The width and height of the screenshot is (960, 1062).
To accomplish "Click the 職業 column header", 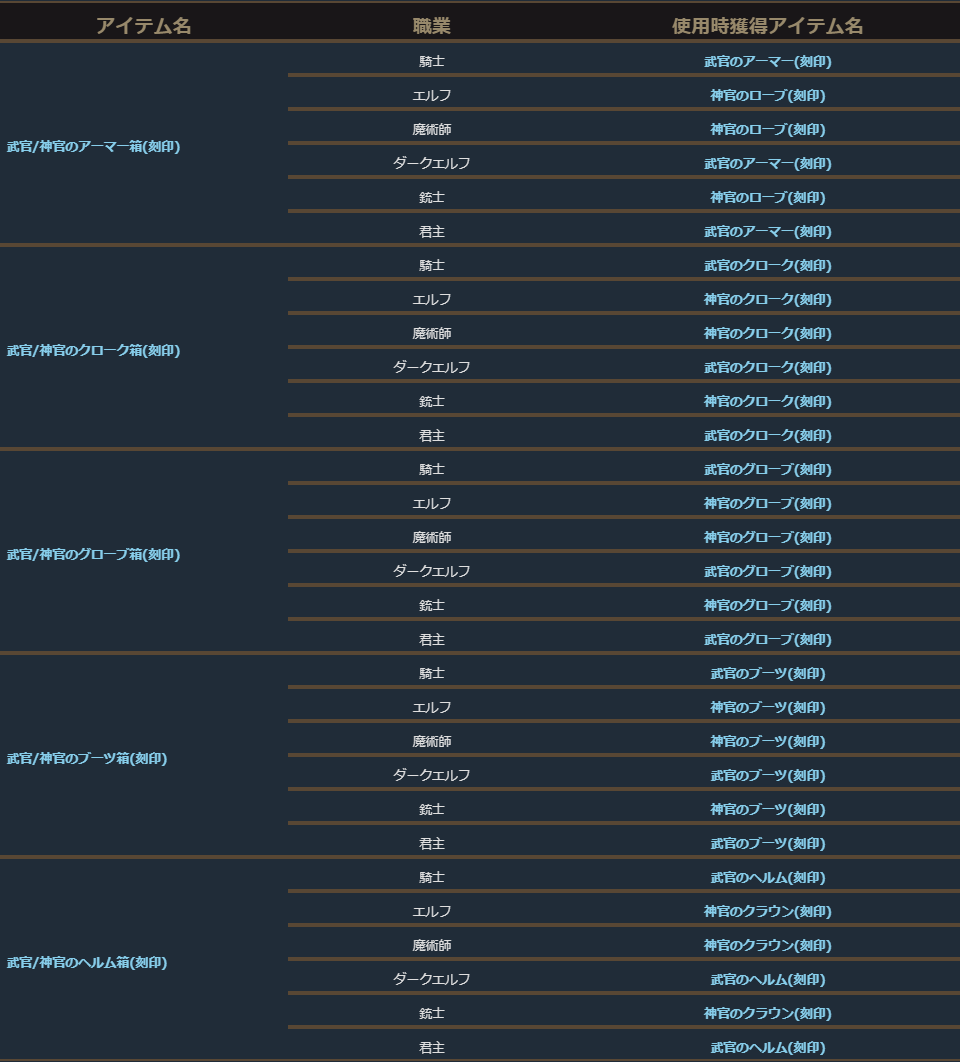I will (431, 26).
